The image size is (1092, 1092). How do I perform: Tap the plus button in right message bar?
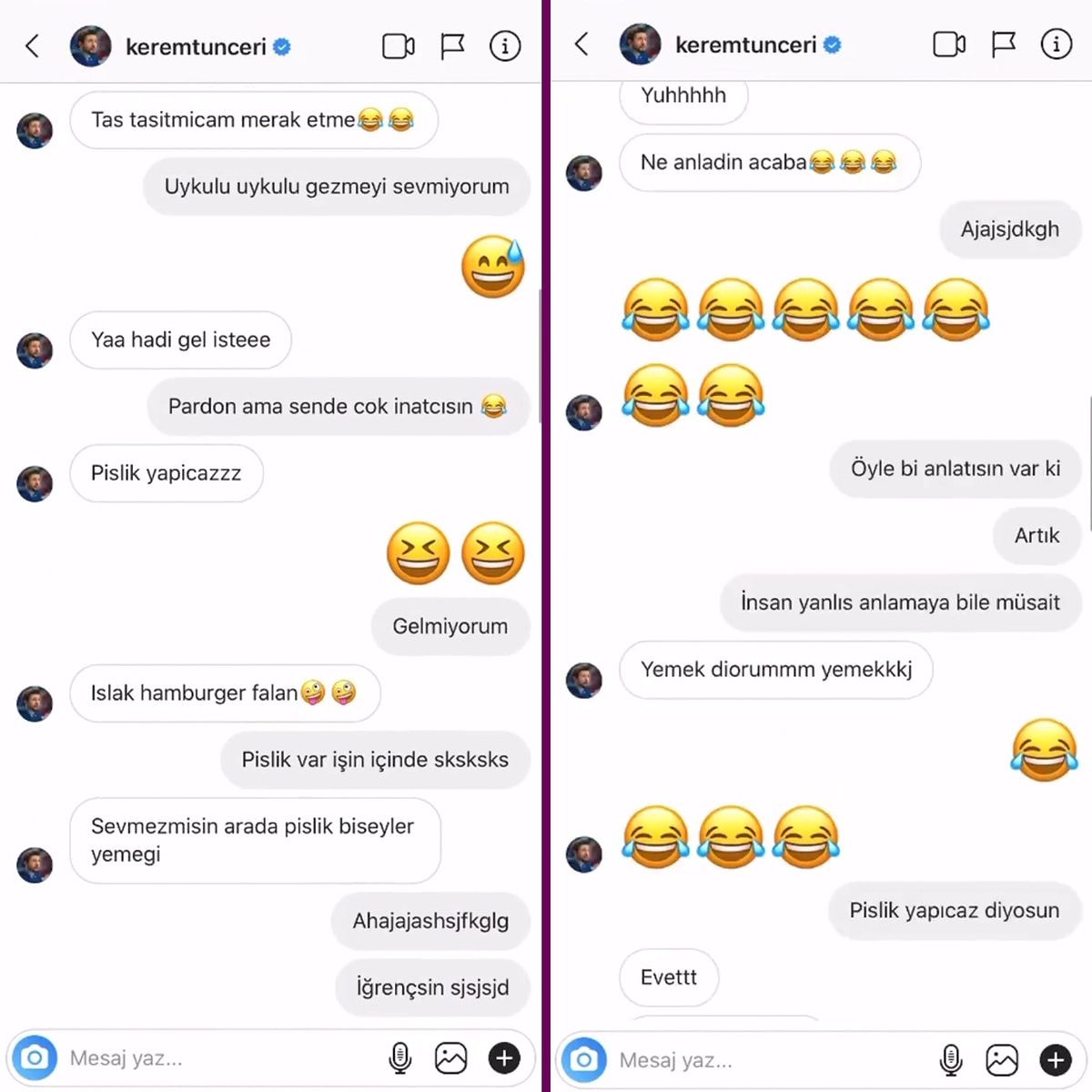1056,1059
